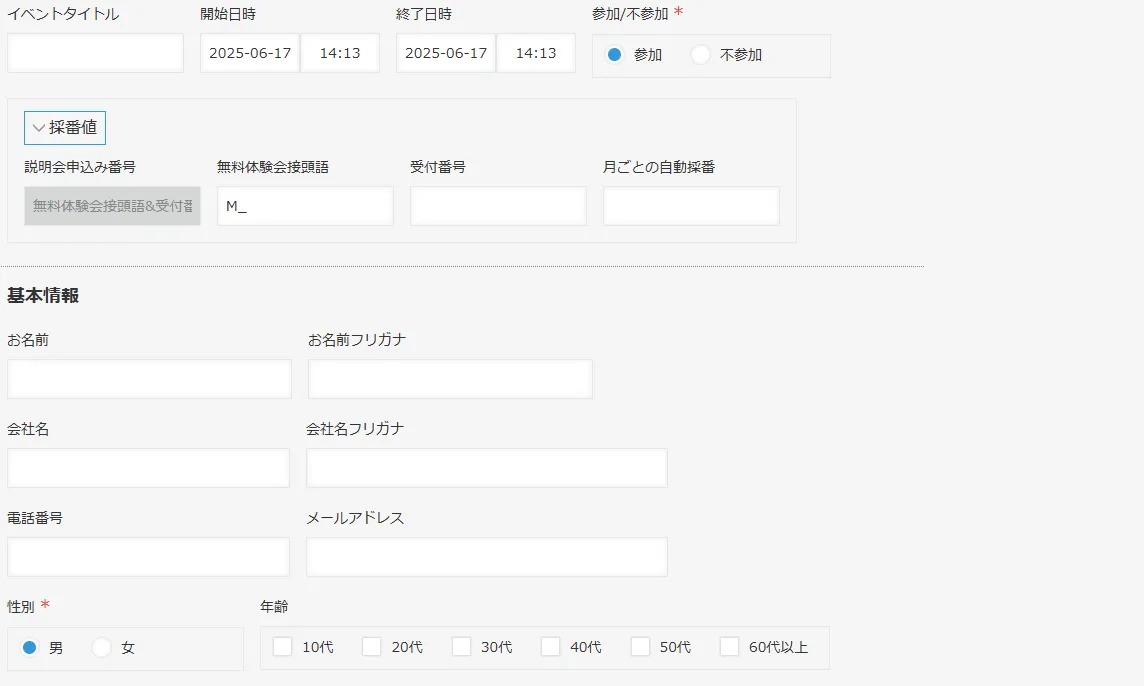Tick the 40代 age checkbox

[x=551, y=647]
